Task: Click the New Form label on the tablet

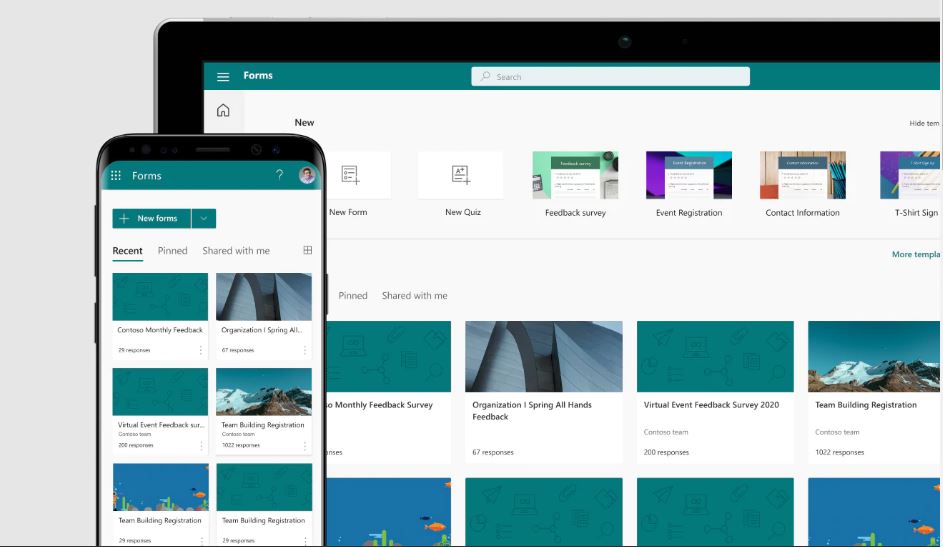Action: 348,212
